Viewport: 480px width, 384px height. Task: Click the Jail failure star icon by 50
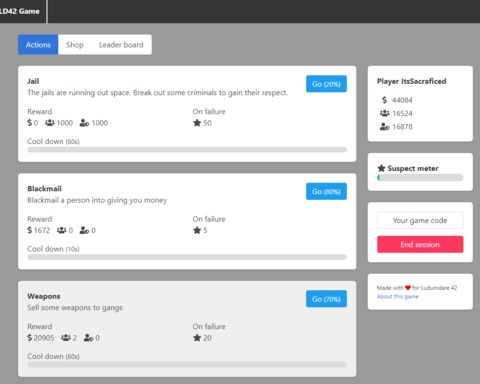click(197, 123)
